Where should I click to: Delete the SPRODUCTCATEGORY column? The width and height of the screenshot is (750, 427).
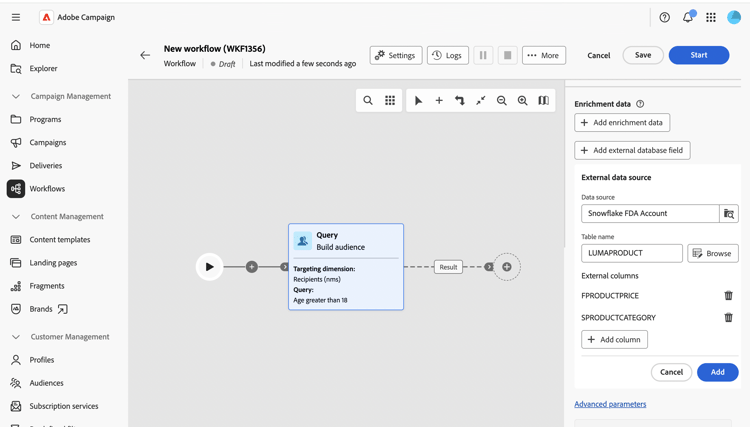coord(728,318)
